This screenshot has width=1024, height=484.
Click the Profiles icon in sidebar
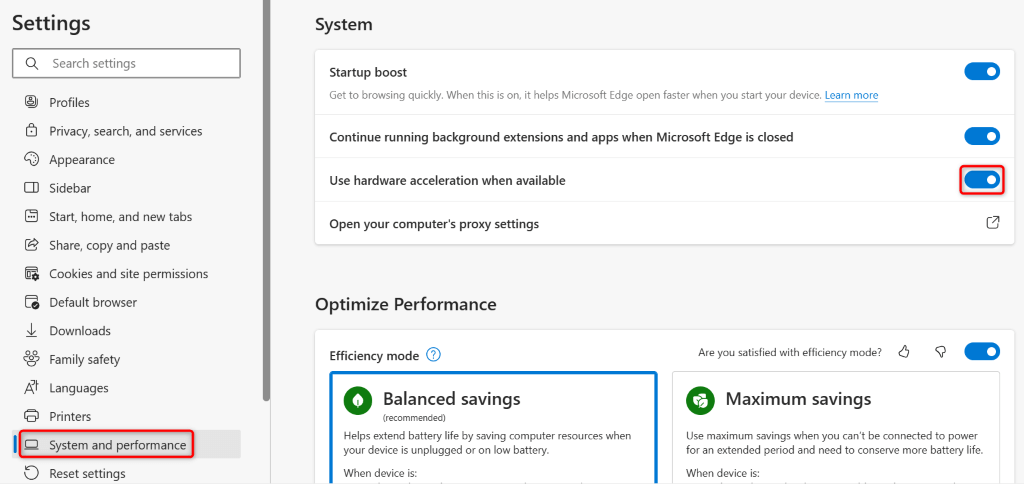point(30,102)
